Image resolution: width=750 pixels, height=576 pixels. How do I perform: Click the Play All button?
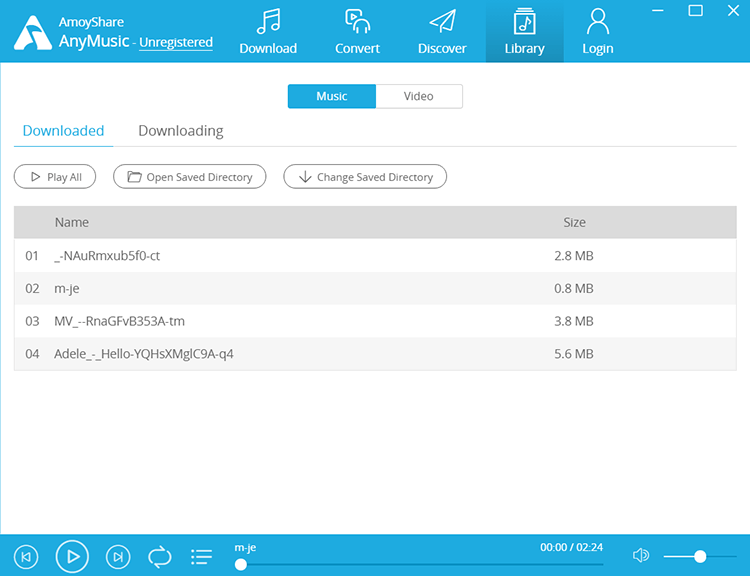[x=55, y=177]
